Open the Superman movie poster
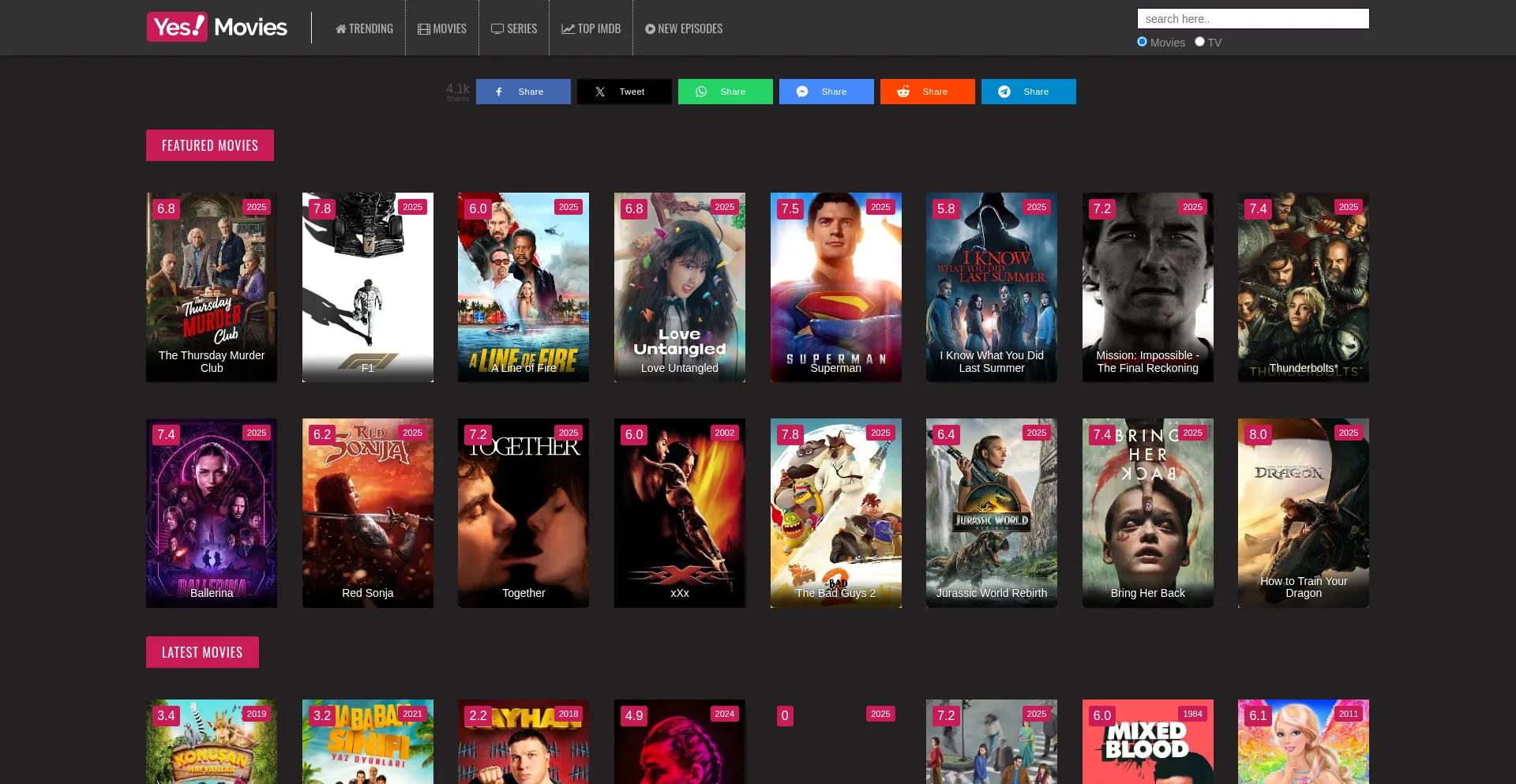 [836, 287]
